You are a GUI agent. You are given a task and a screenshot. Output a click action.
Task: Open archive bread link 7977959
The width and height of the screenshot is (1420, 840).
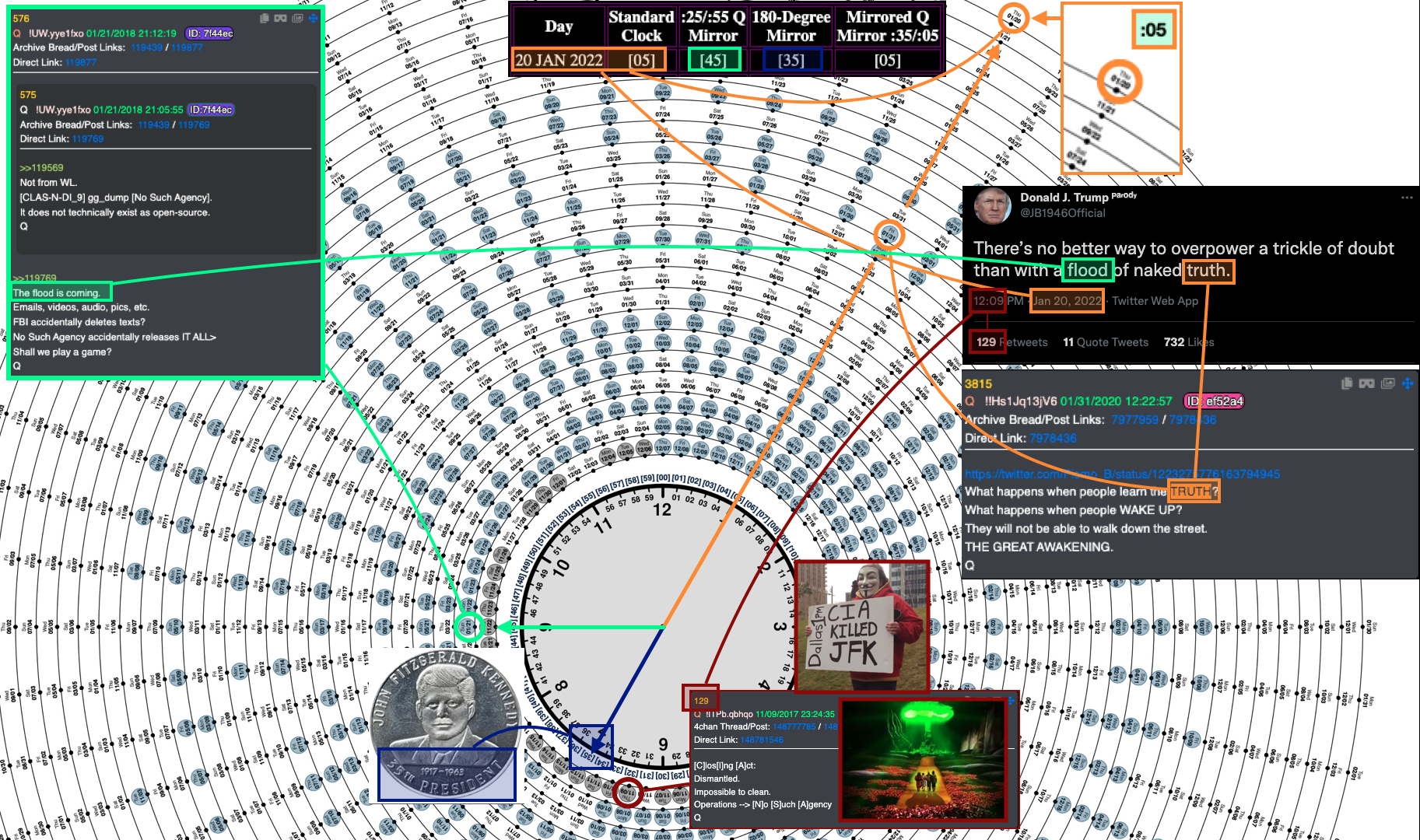tap(1134, 420)
